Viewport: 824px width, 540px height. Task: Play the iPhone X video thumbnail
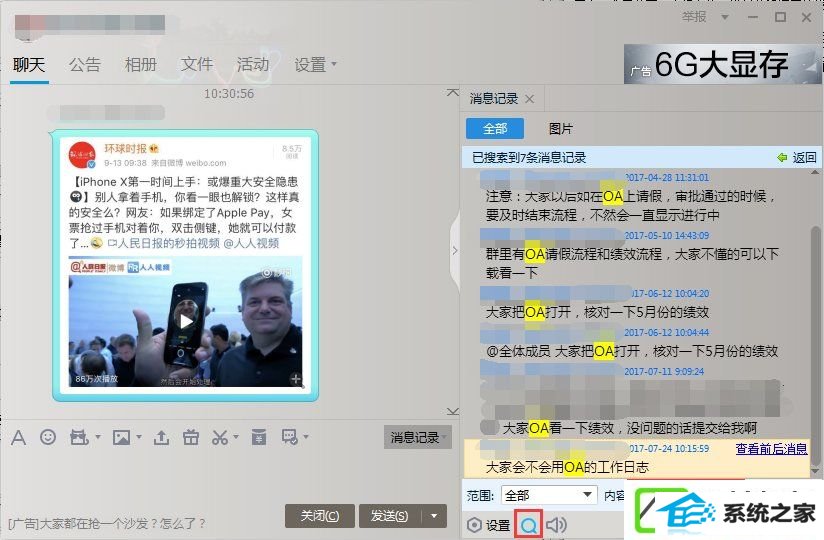tap(186, 321)
